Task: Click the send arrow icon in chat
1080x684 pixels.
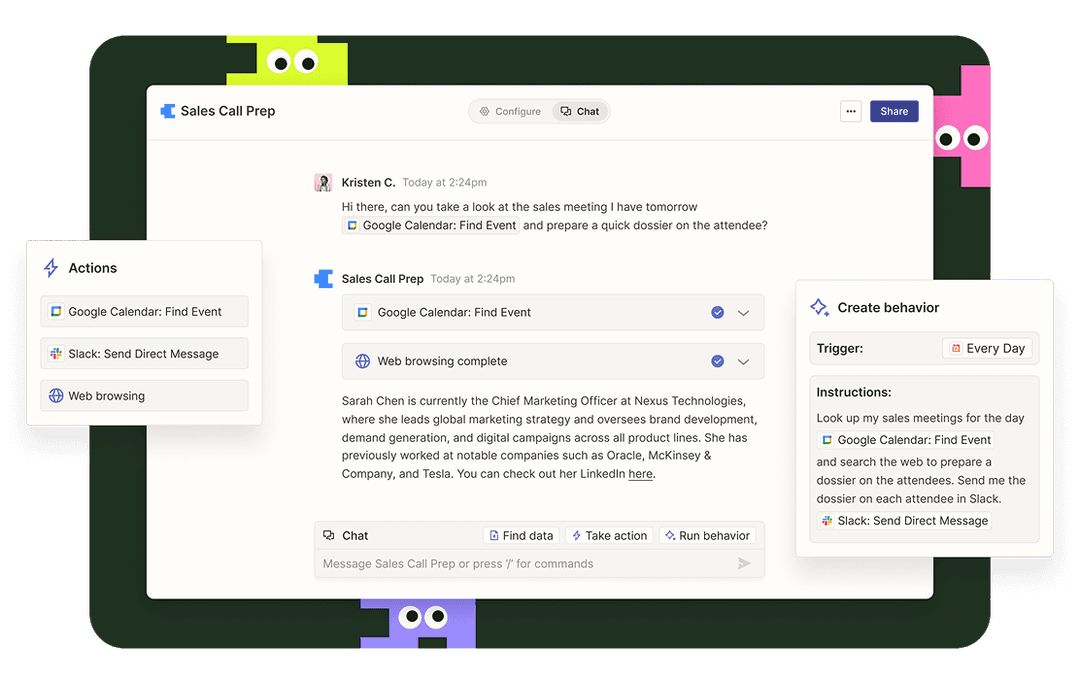Action: coord(744,564)
